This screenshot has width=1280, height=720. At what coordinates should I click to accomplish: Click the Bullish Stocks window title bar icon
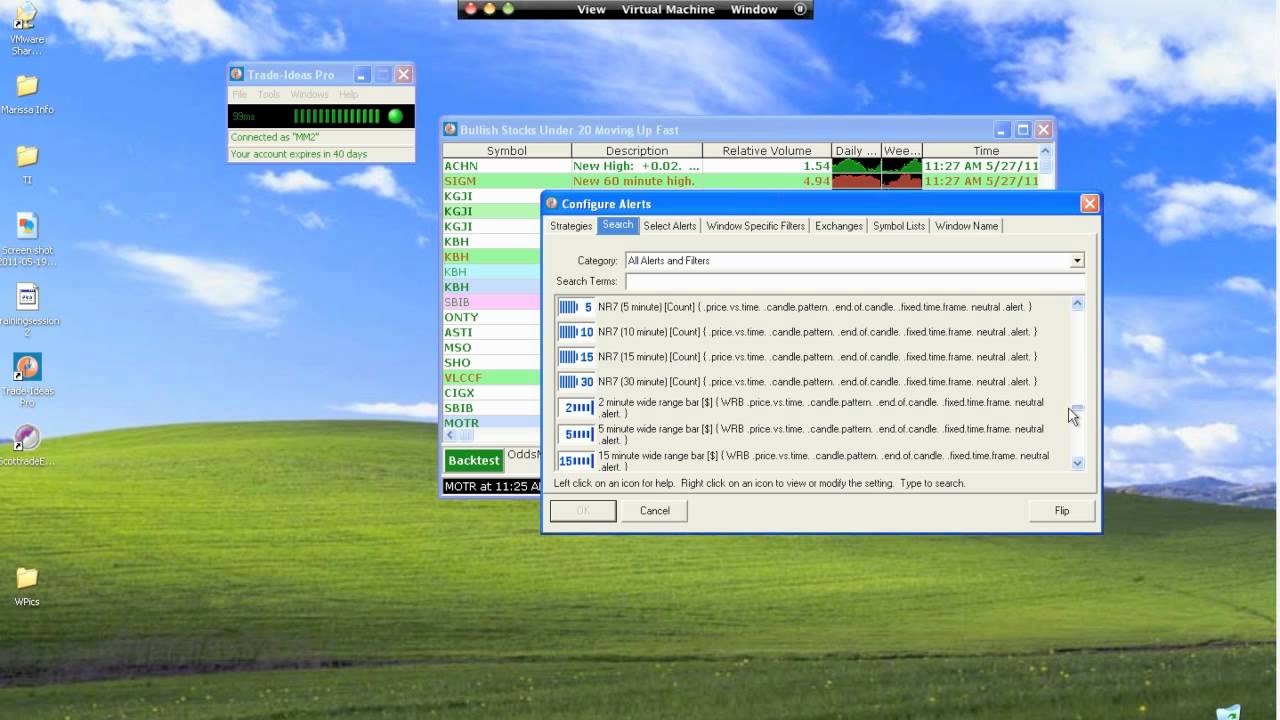tap(450, 129)
